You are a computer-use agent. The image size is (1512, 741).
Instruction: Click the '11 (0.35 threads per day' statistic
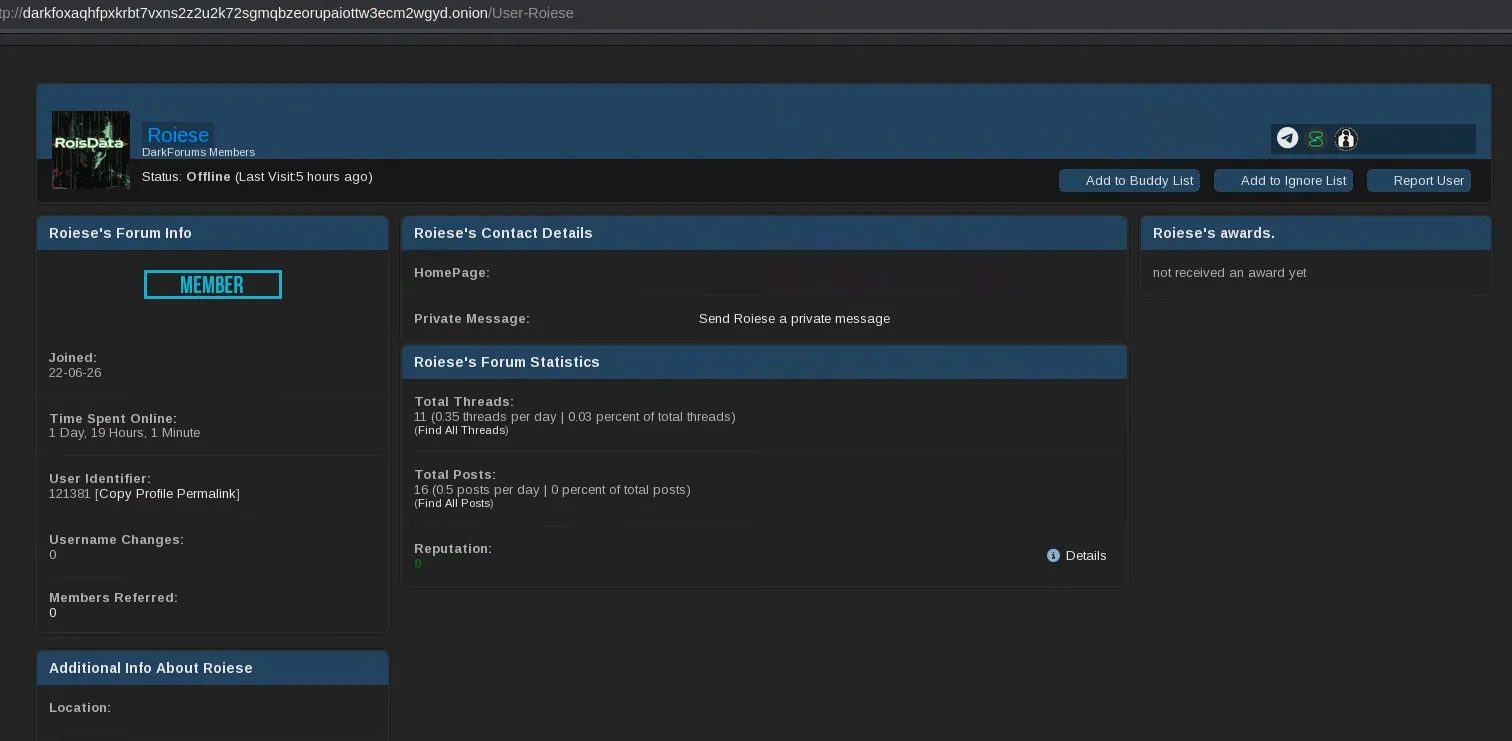[574, 416]
